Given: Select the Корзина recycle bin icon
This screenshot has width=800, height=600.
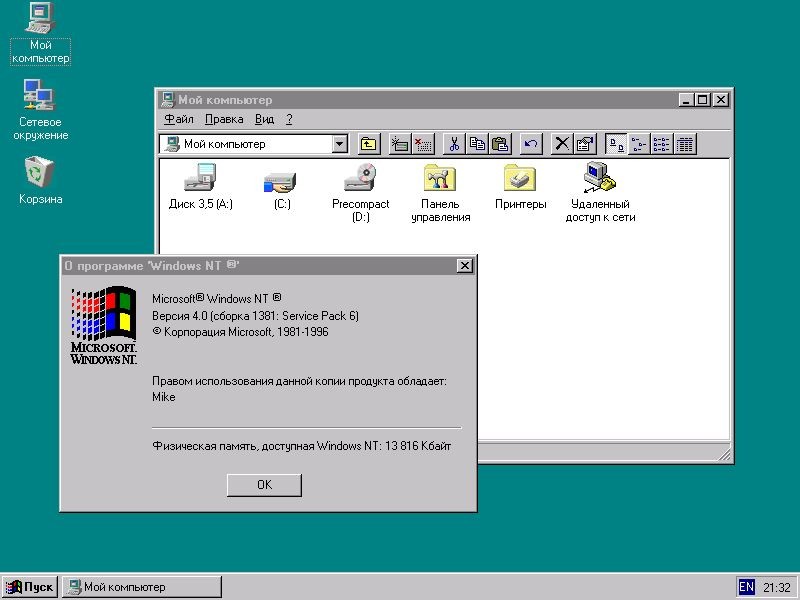Looking at the screenshot, I should click(40, 180).
